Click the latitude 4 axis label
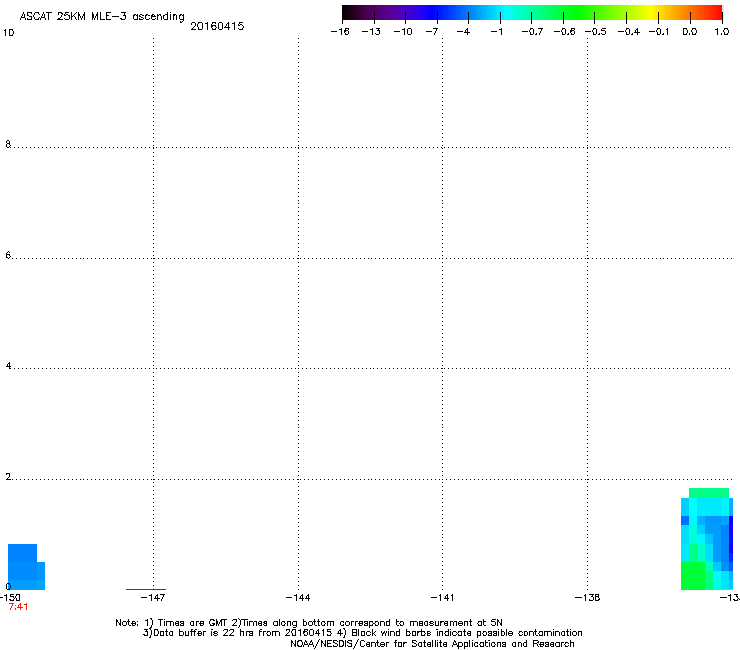740x650 pixels. point(8,365)
